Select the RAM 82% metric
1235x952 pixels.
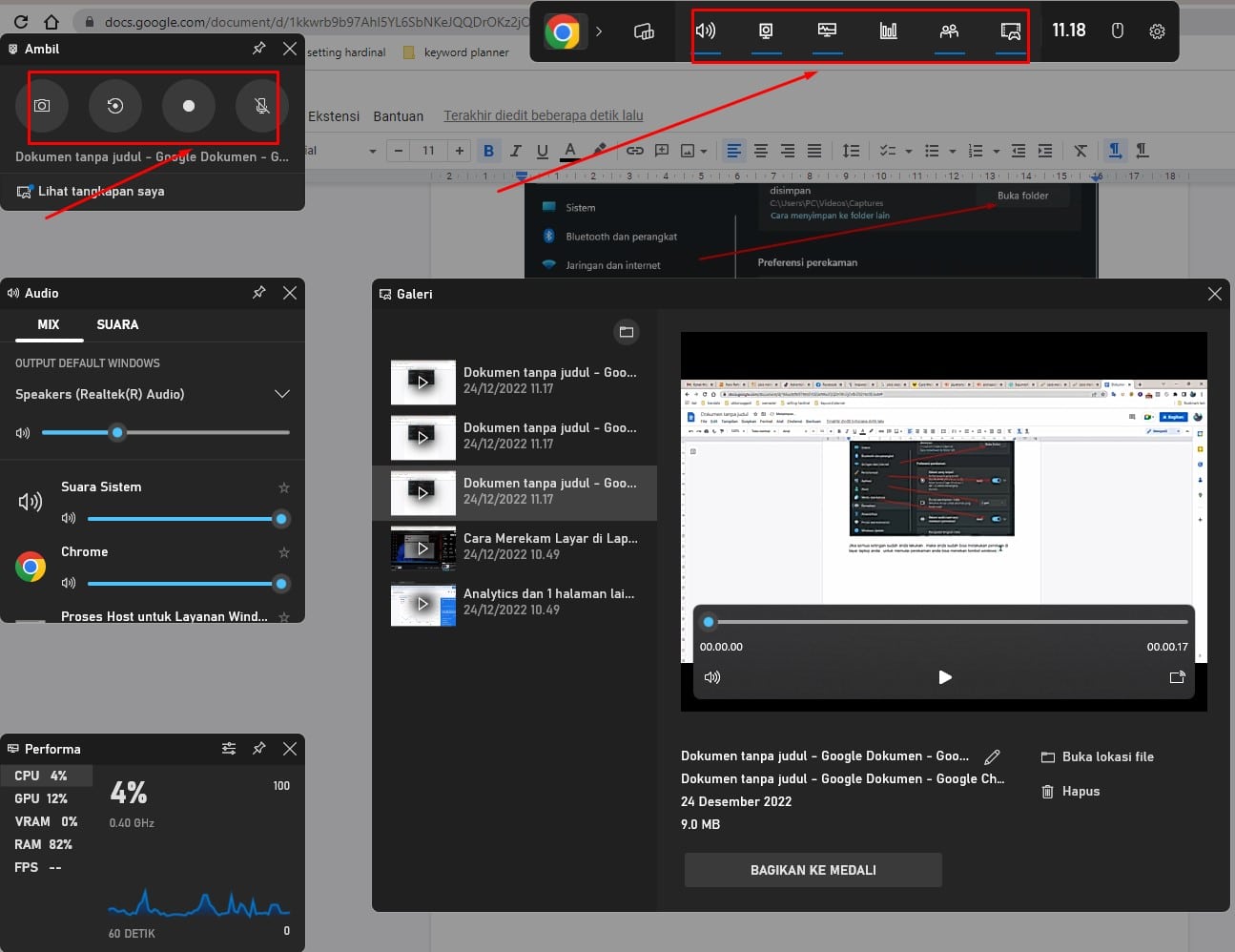point(47,844)
